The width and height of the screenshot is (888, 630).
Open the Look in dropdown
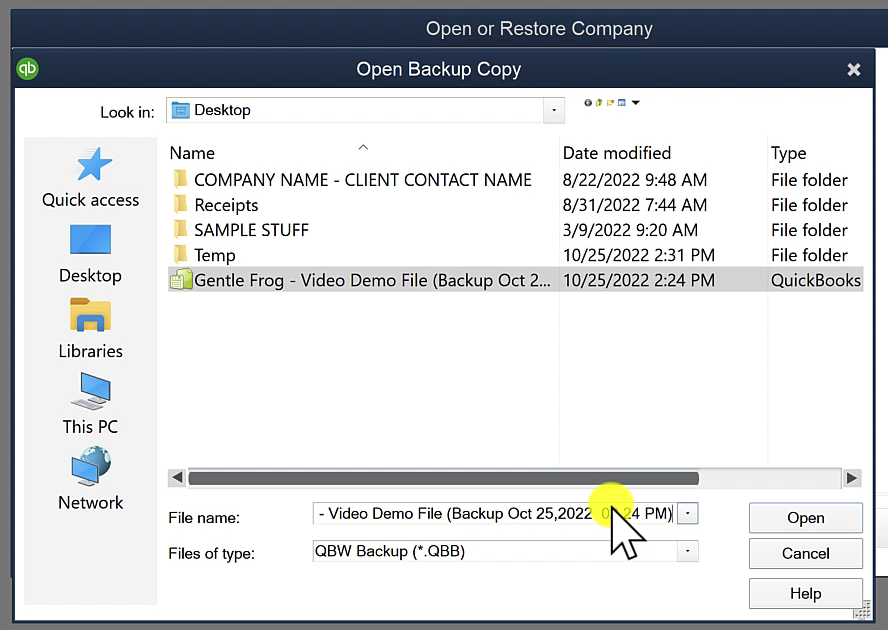tap(554, 110)
